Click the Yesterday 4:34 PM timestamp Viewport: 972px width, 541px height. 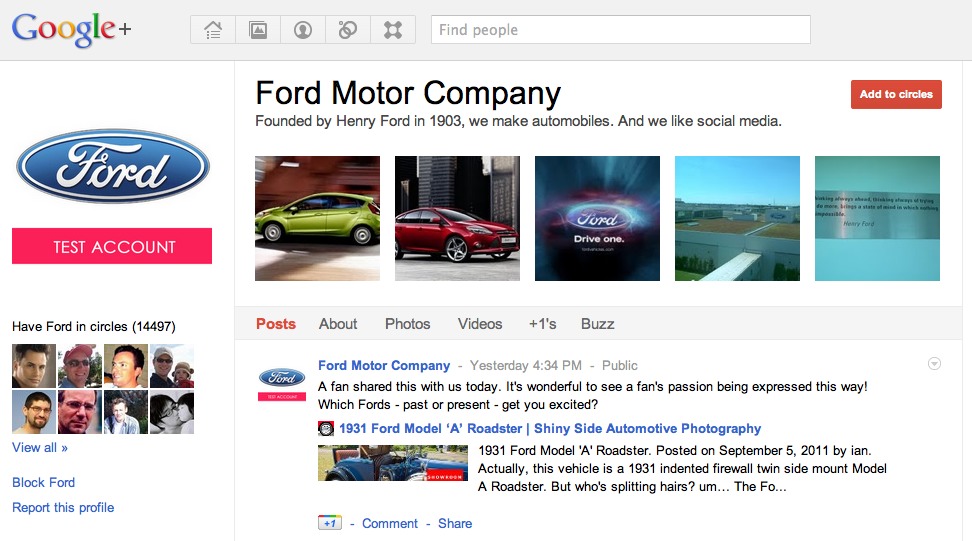pos(526,366)
